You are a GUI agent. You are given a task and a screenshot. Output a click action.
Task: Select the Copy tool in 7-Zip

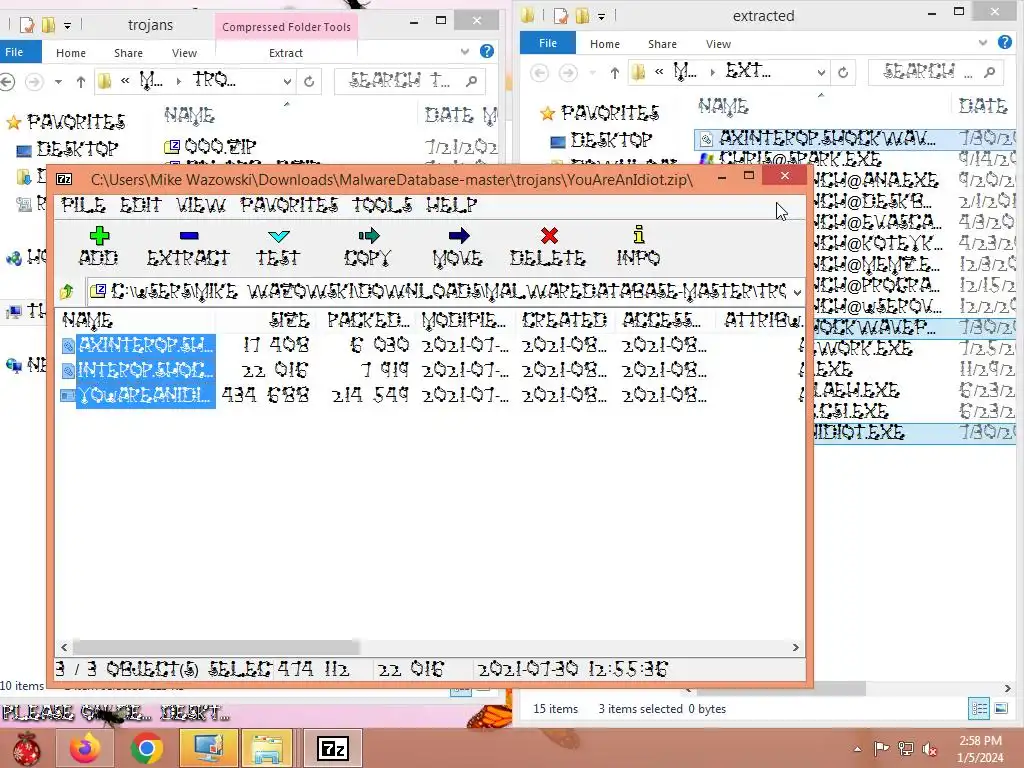(368, 246)
